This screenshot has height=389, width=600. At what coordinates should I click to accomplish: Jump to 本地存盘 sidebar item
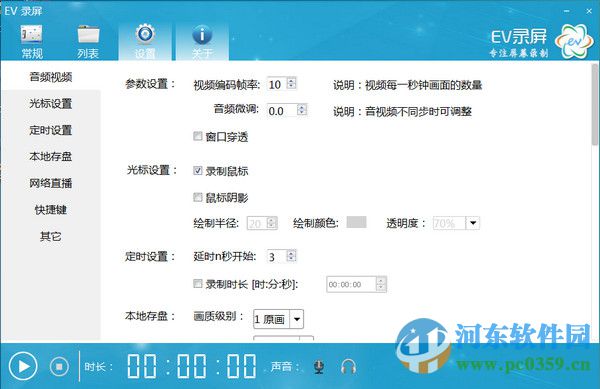[x=51, y=156]
